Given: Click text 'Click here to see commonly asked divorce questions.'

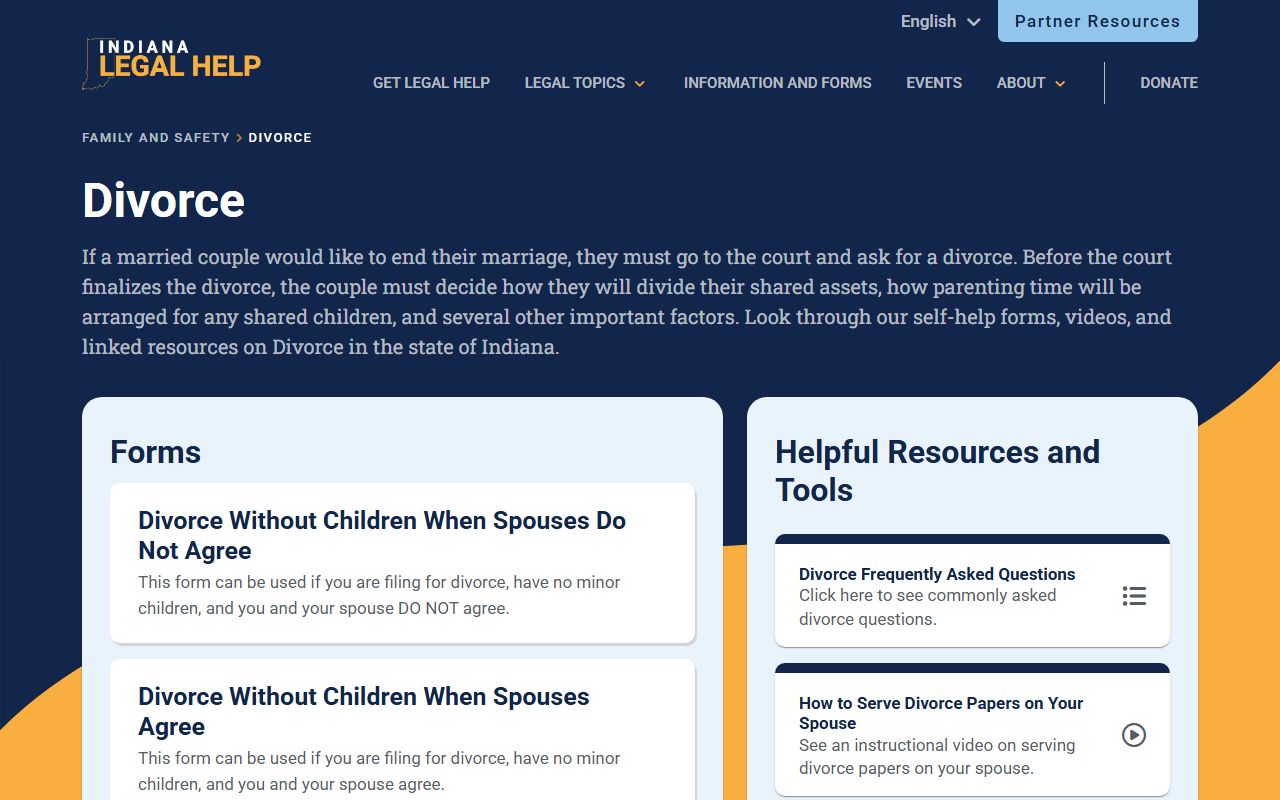Looking at the screenshot, I should [x=927, y=607].
